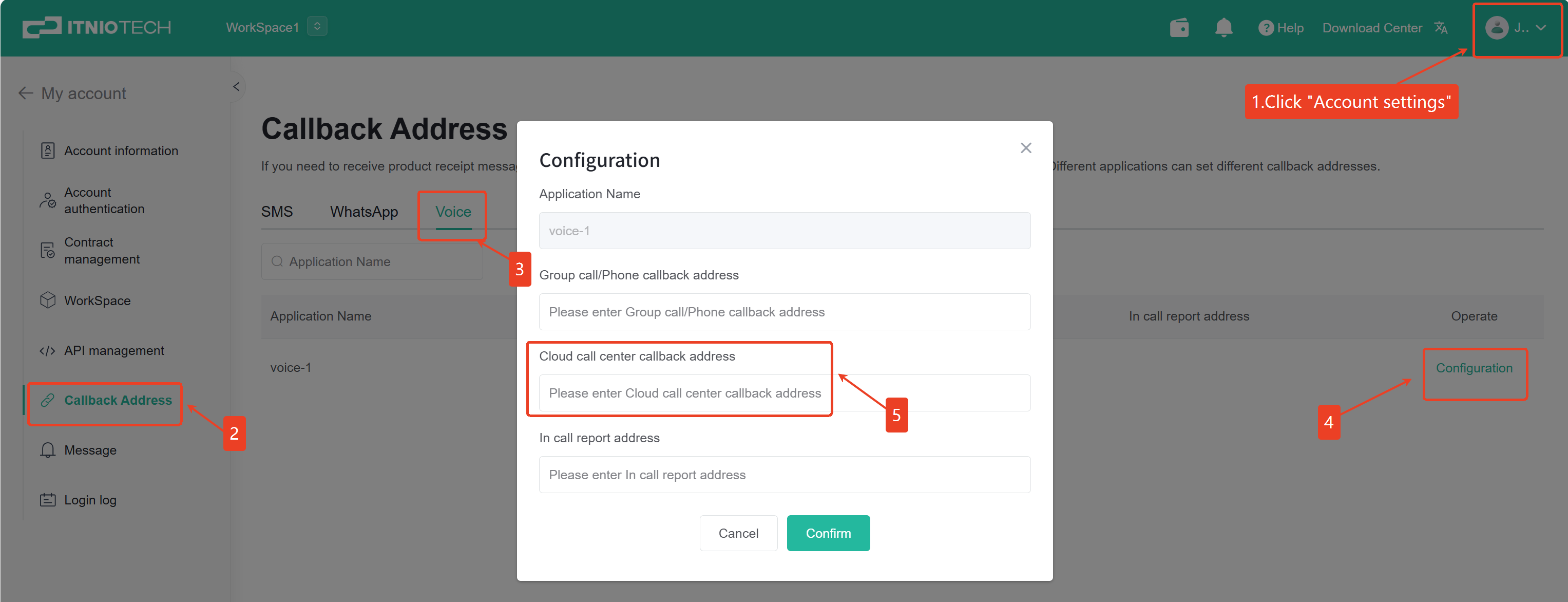
Task: Open Account information sidebar item
Action: coord(121,150)
